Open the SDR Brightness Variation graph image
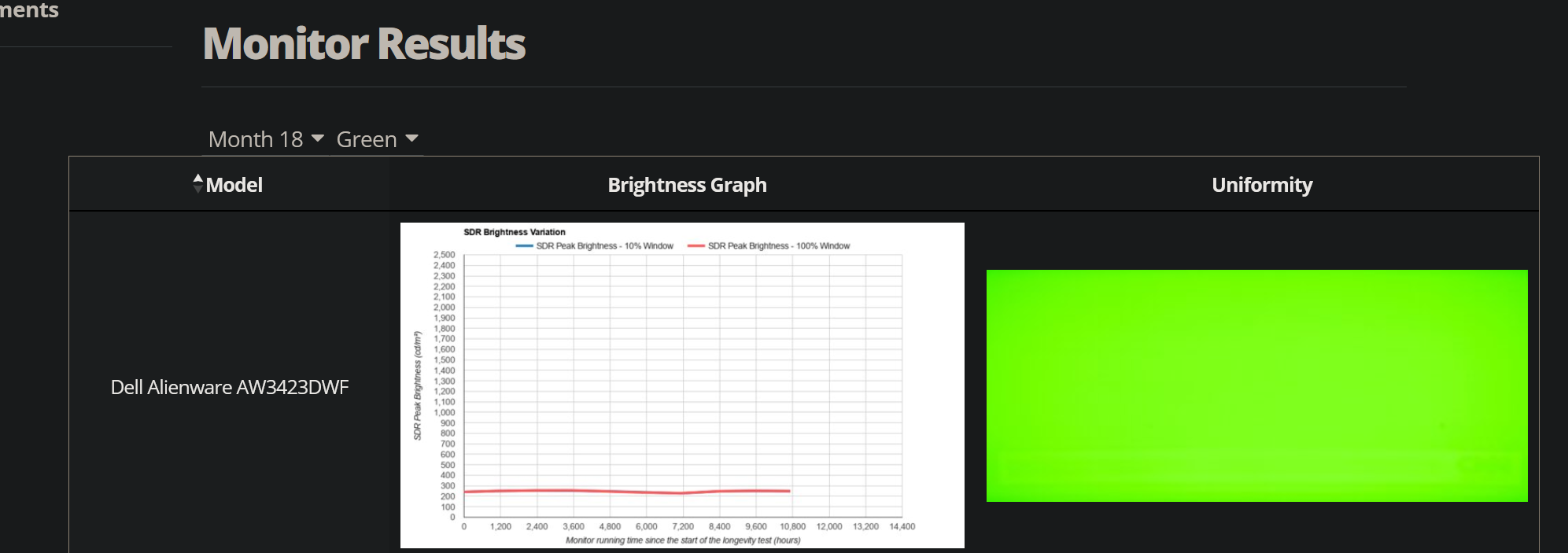 (x=682, y=385)
